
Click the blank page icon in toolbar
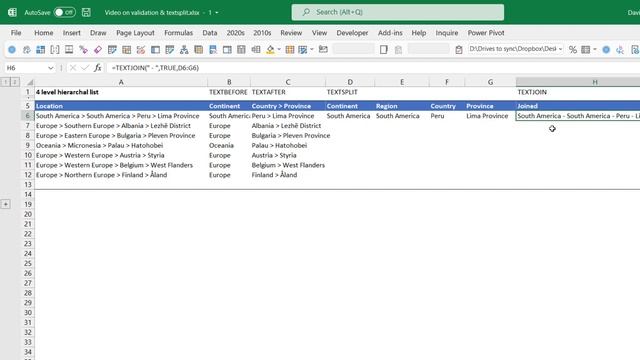click(x=384, y=50)
